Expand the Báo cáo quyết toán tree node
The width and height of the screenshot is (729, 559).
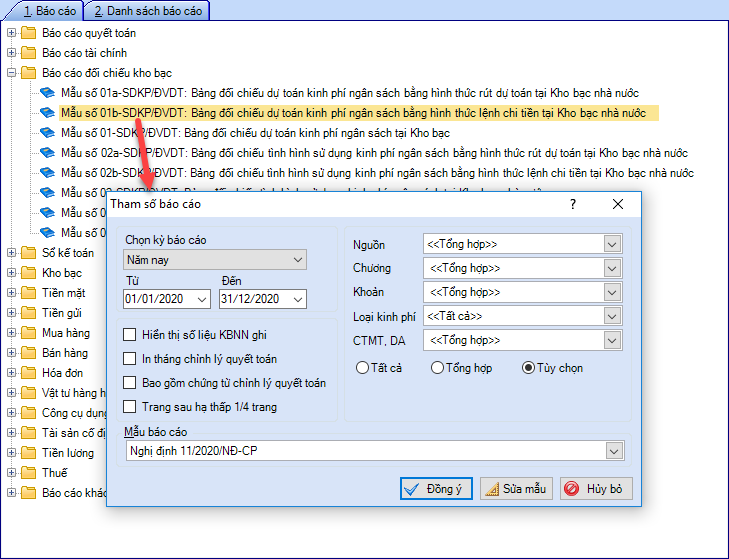coord(11,33)
